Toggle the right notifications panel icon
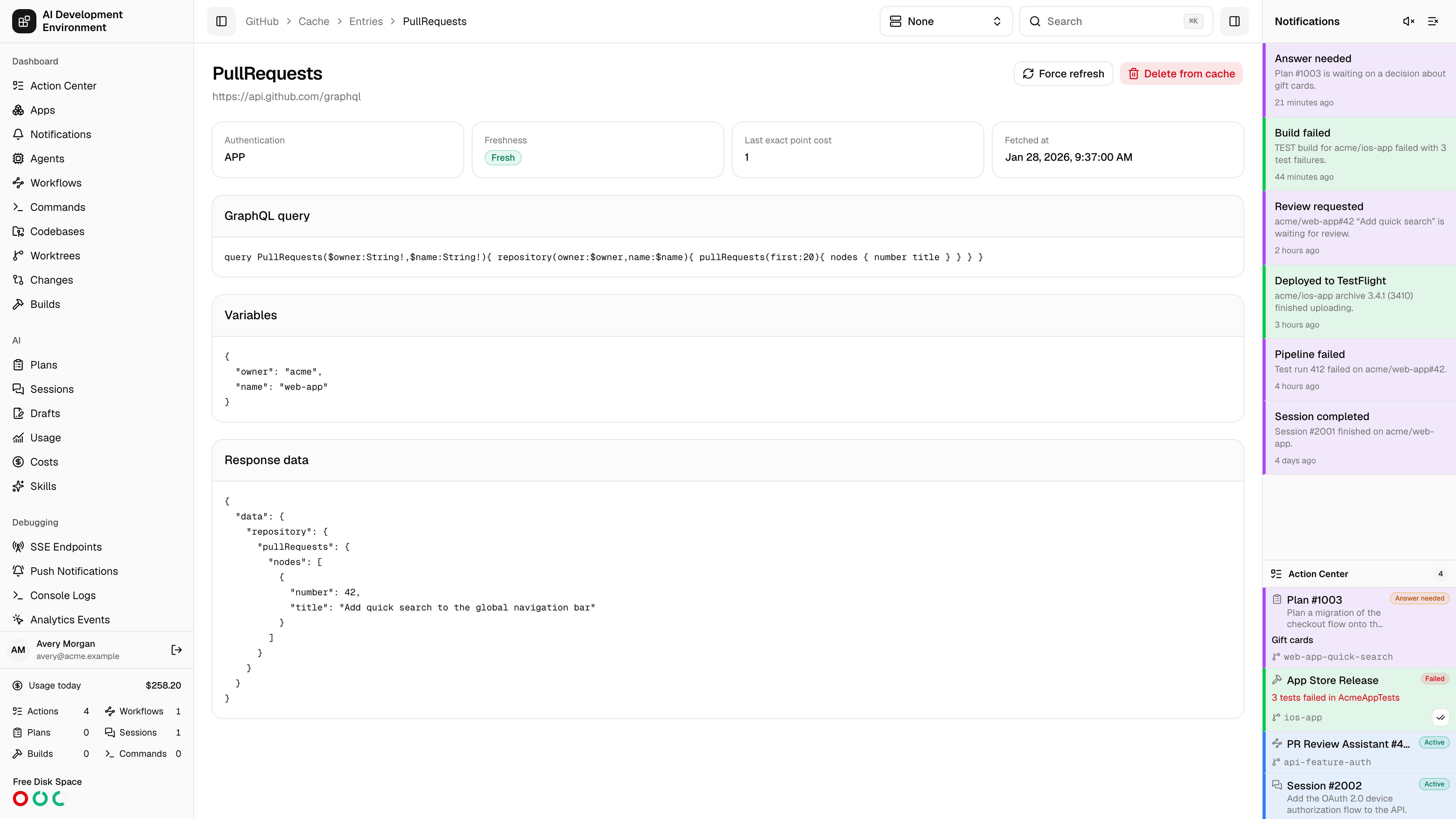 click(x=1235, y=22)
